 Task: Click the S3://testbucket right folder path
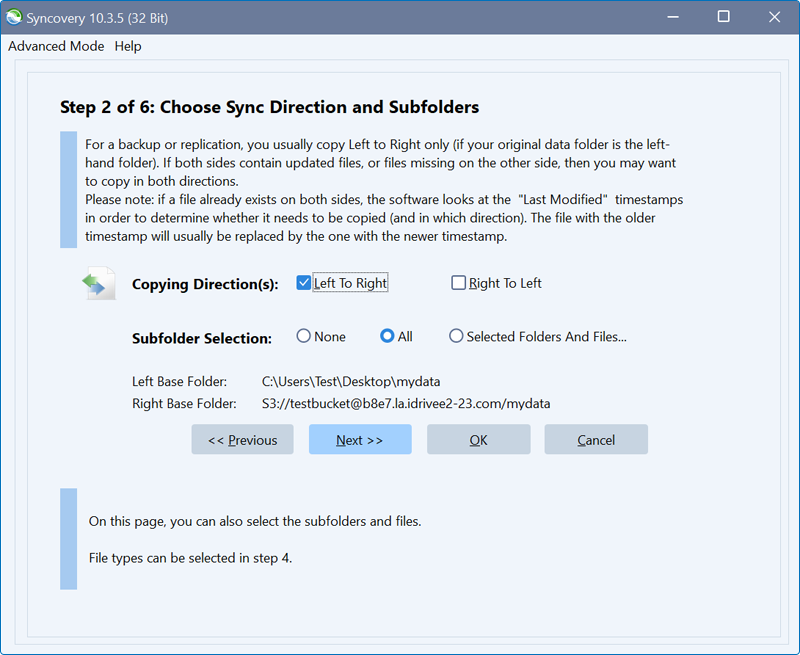(406, 404)
